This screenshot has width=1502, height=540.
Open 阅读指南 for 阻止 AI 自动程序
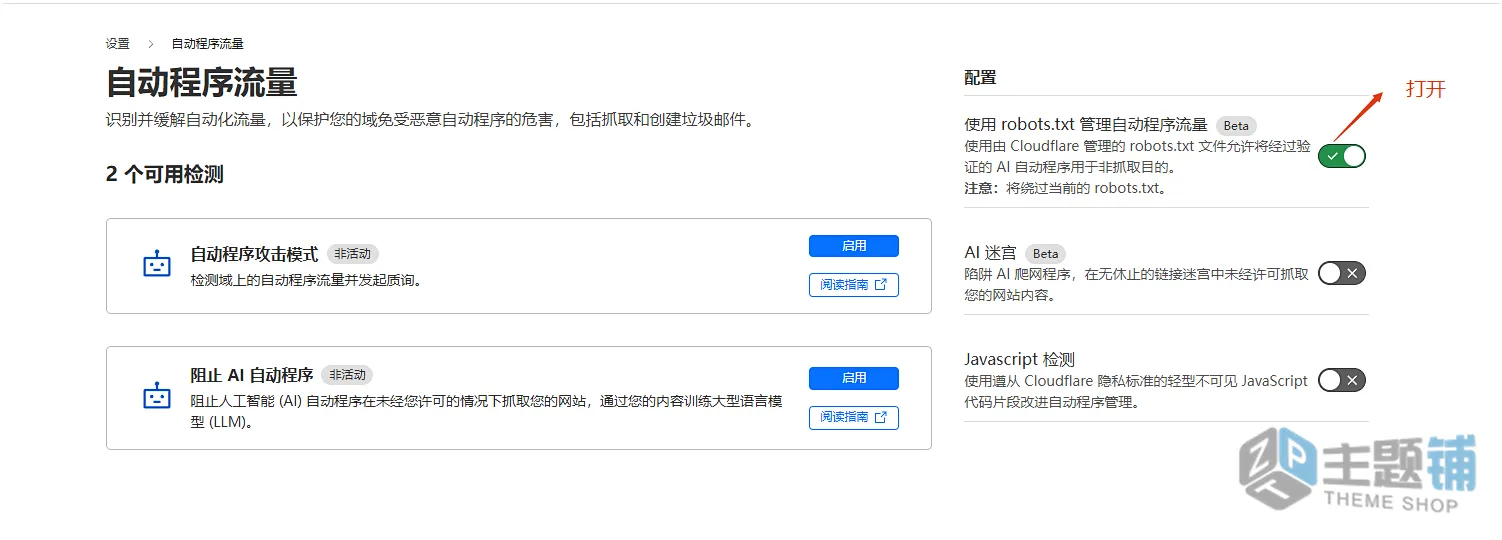coord(854,417)
